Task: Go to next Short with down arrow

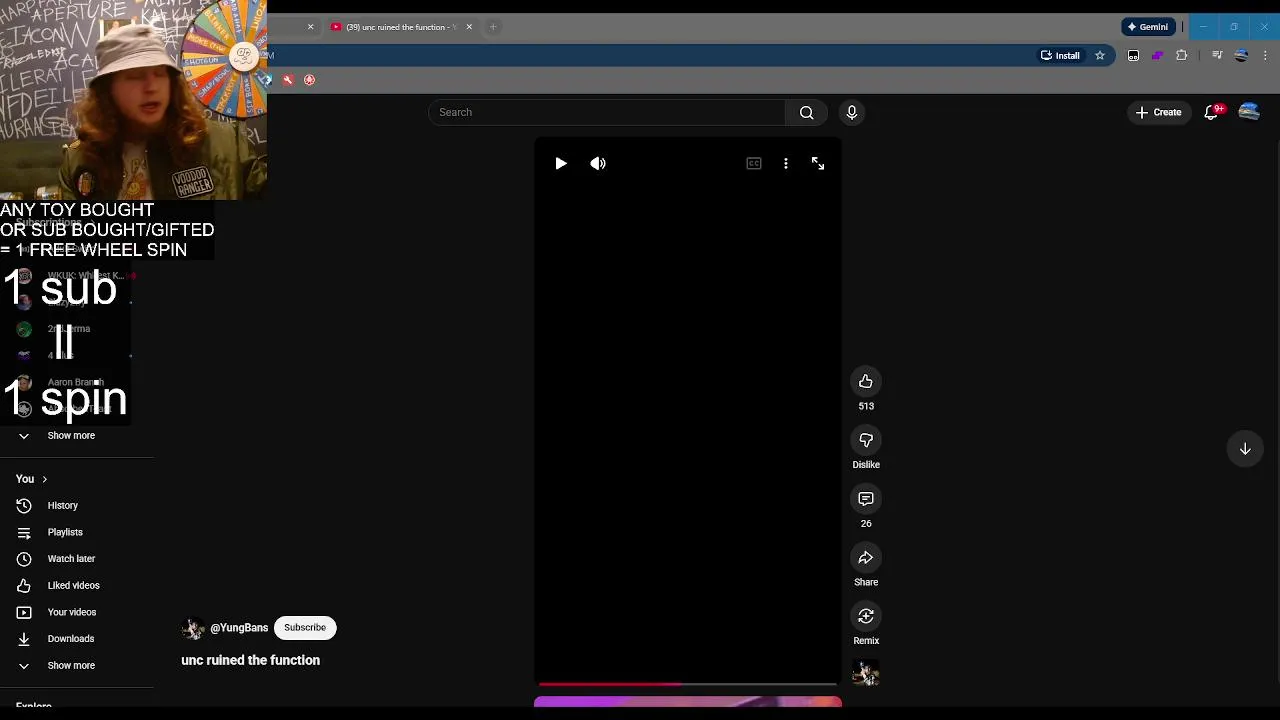Action: pos(1245,449)
